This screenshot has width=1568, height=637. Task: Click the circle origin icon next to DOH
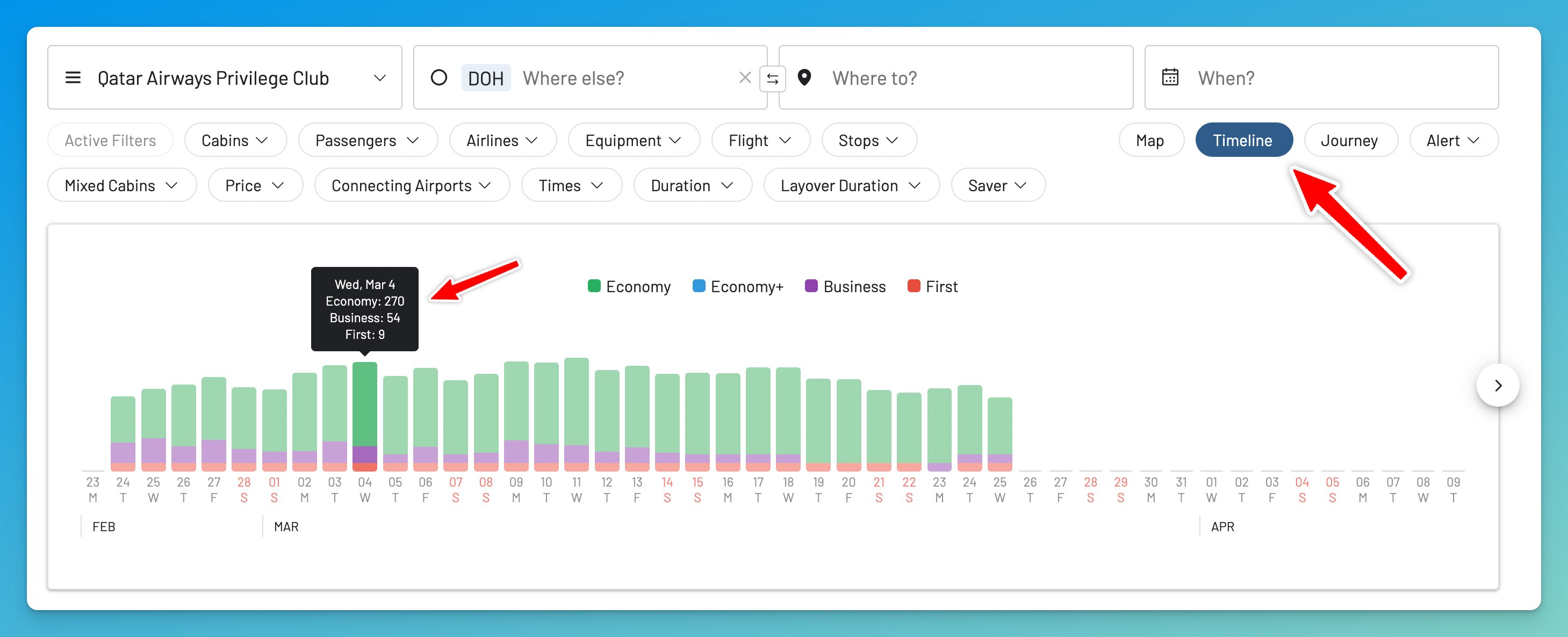pyautogui.click(x=439, y=78)
